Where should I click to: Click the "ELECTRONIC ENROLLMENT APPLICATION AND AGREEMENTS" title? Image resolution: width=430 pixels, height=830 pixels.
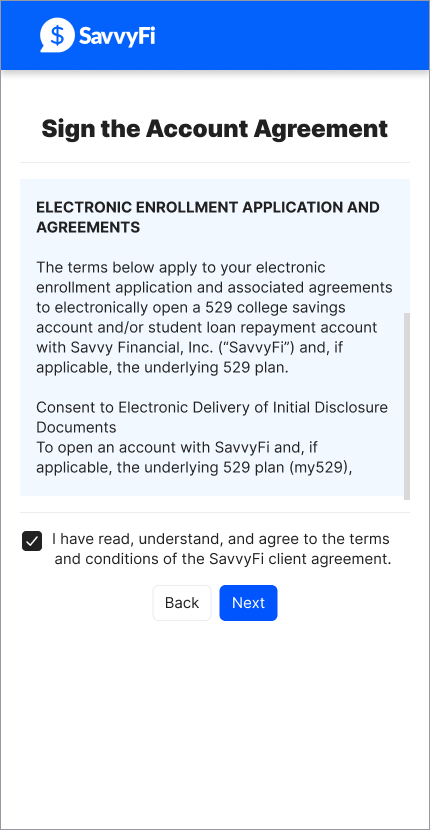coord(208,217)
